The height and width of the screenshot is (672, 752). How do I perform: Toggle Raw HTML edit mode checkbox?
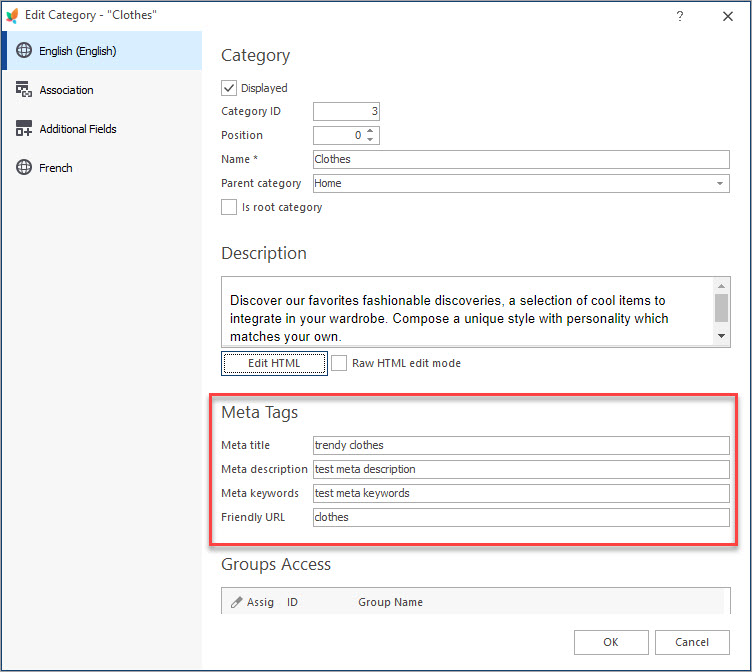[339, 363]
